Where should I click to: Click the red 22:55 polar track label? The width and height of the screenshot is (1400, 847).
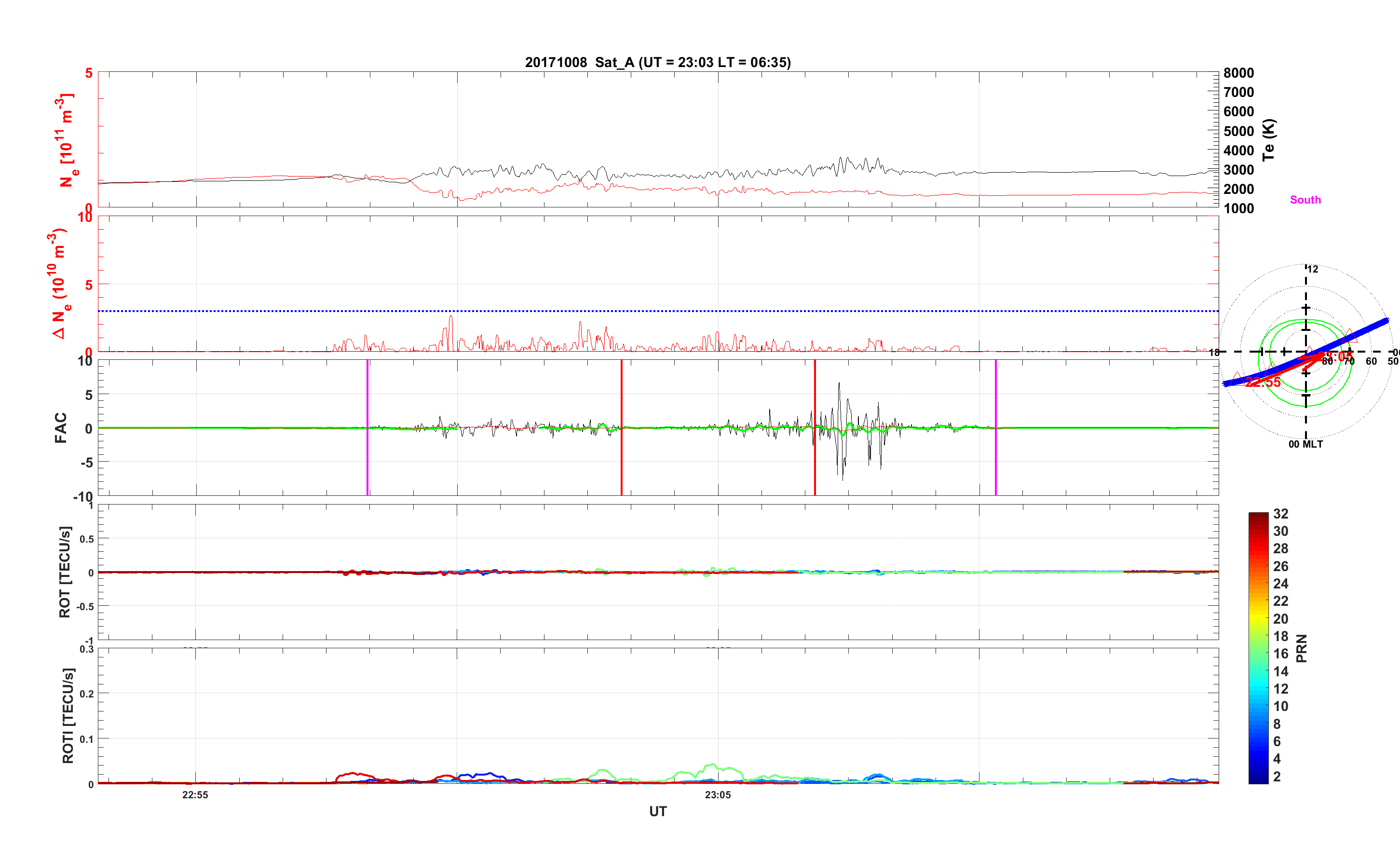[1263, 383]
